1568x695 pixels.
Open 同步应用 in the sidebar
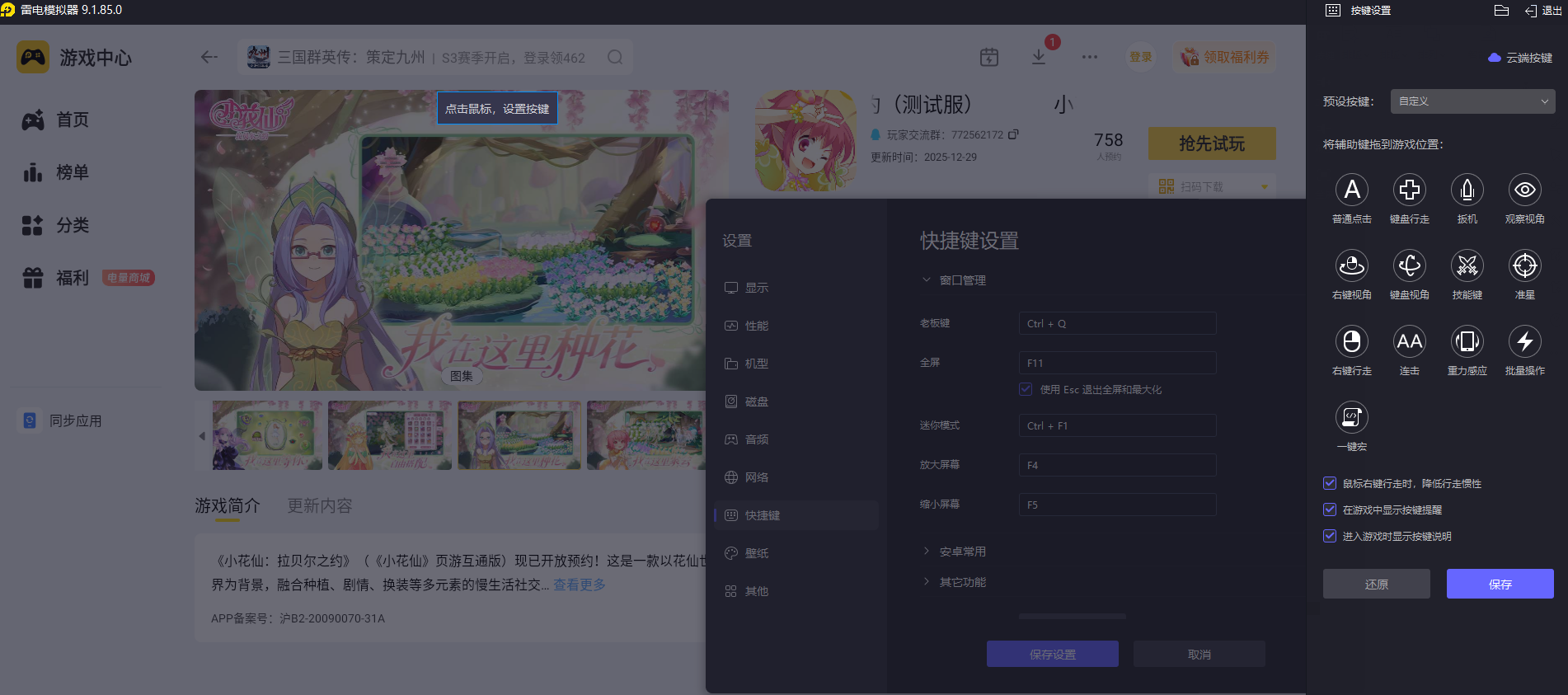click(x=62, y=420)
